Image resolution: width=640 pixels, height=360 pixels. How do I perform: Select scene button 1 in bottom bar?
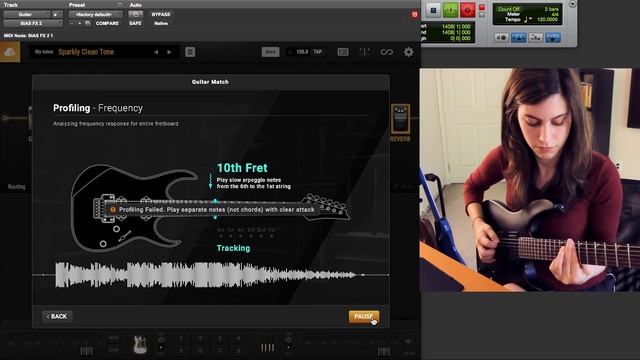coord(181,339)
